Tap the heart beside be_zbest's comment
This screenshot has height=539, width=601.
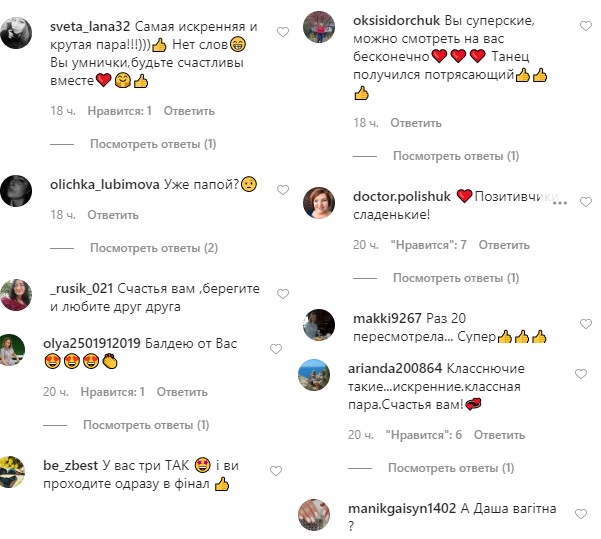tap(276, 471)
